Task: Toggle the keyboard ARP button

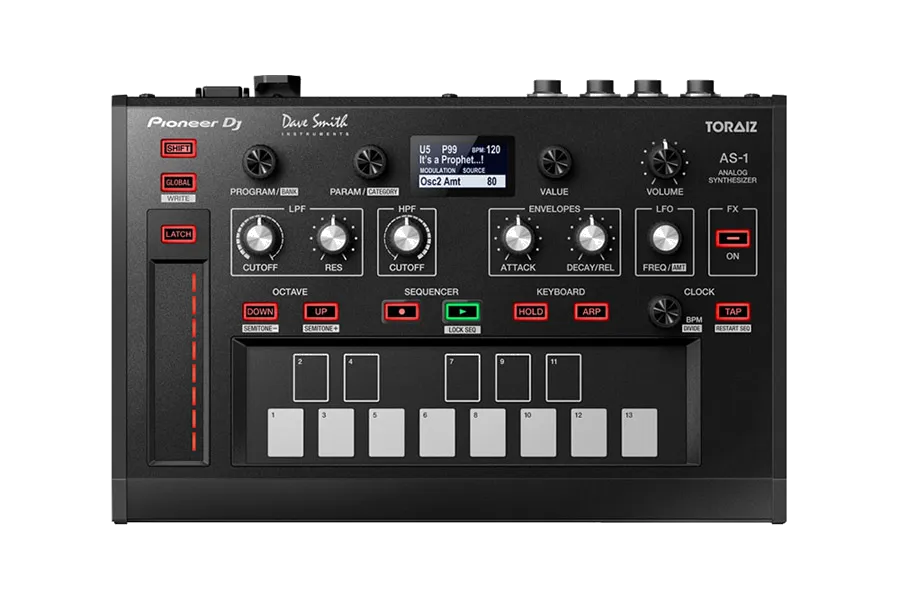Action: pos(591,312)
